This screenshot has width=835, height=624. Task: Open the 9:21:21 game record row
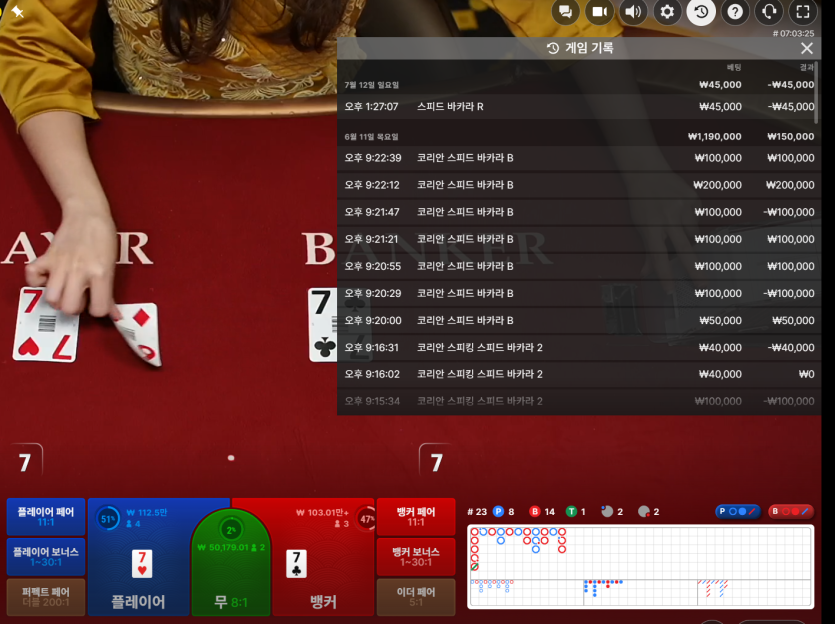(579, 239)
